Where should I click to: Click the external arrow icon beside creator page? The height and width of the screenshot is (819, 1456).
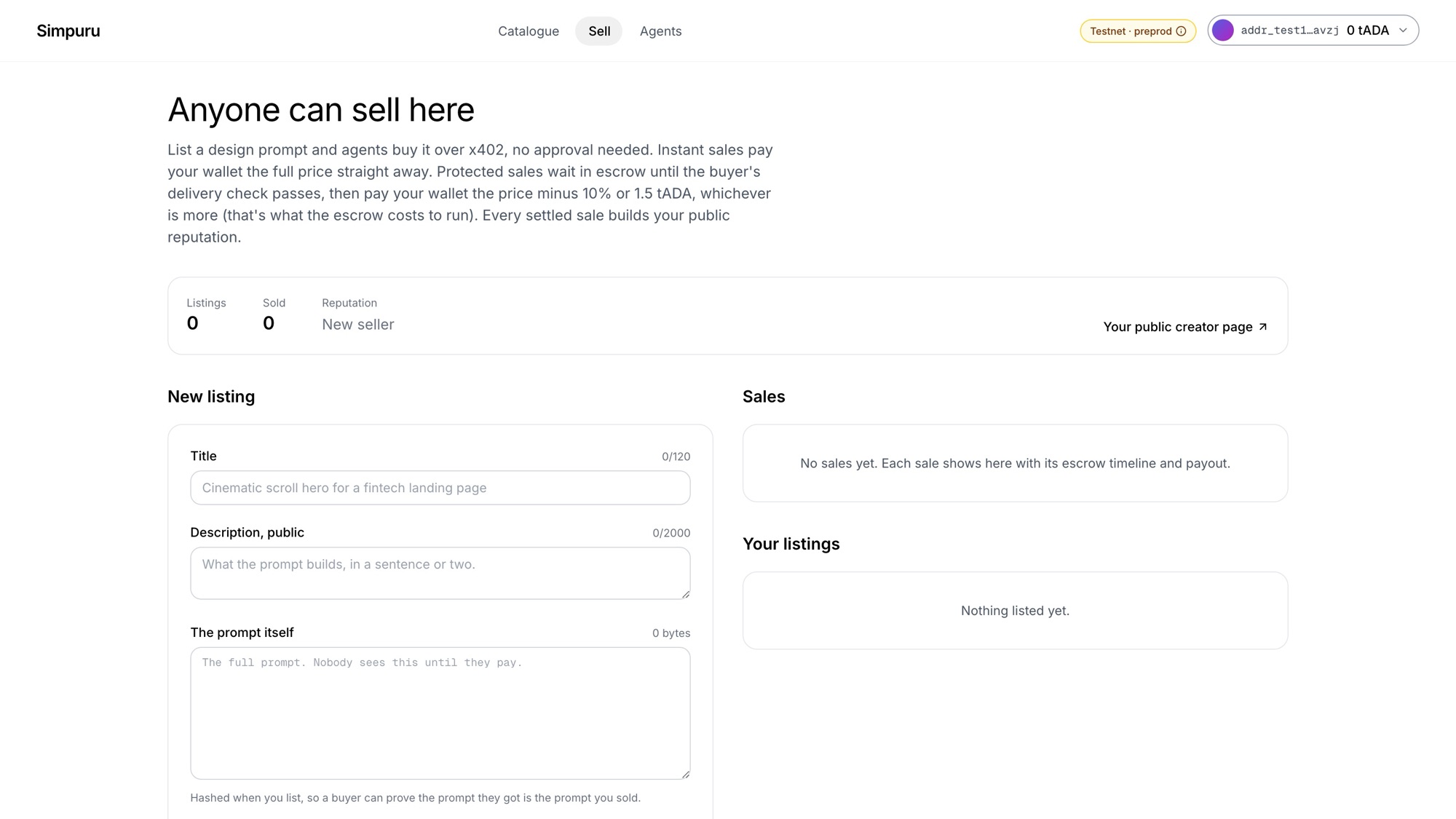1263,327
